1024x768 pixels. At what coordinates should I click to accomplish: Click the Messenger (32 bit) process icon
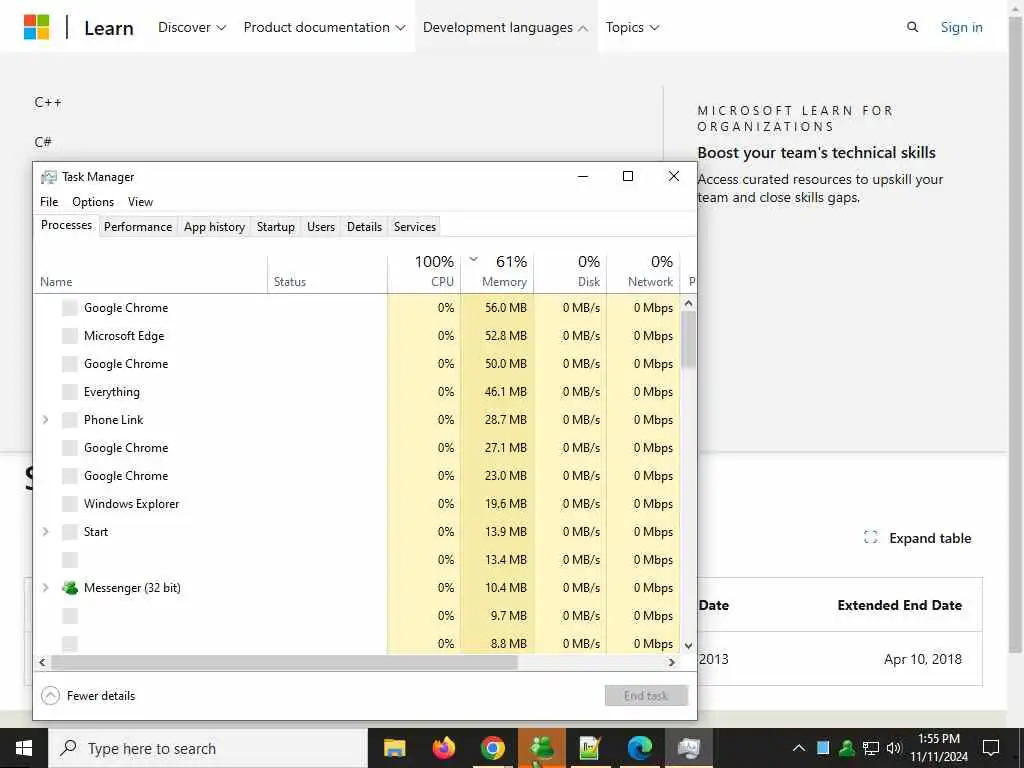coord(70,588)
